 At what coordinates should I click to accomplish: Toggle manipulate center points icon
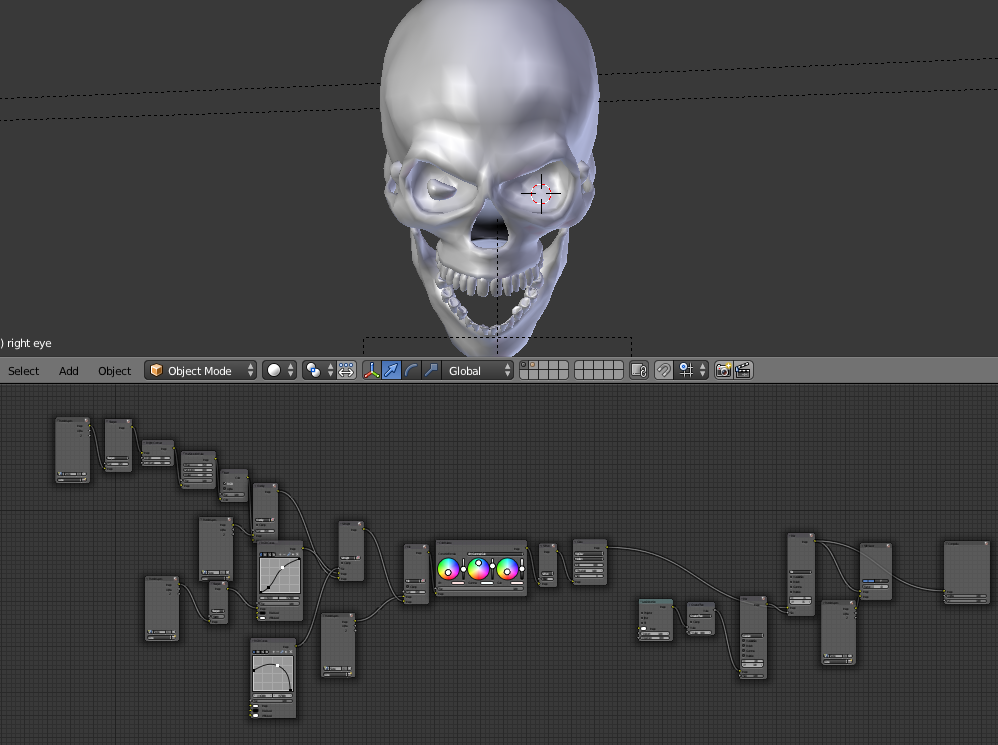coord(346,370)
